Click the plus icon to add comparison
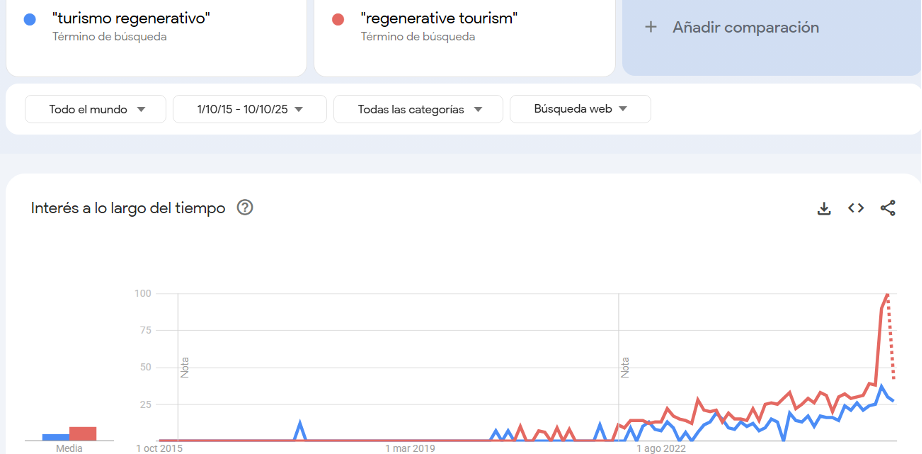This screenshot has width=922, height=454. [651, 27]
